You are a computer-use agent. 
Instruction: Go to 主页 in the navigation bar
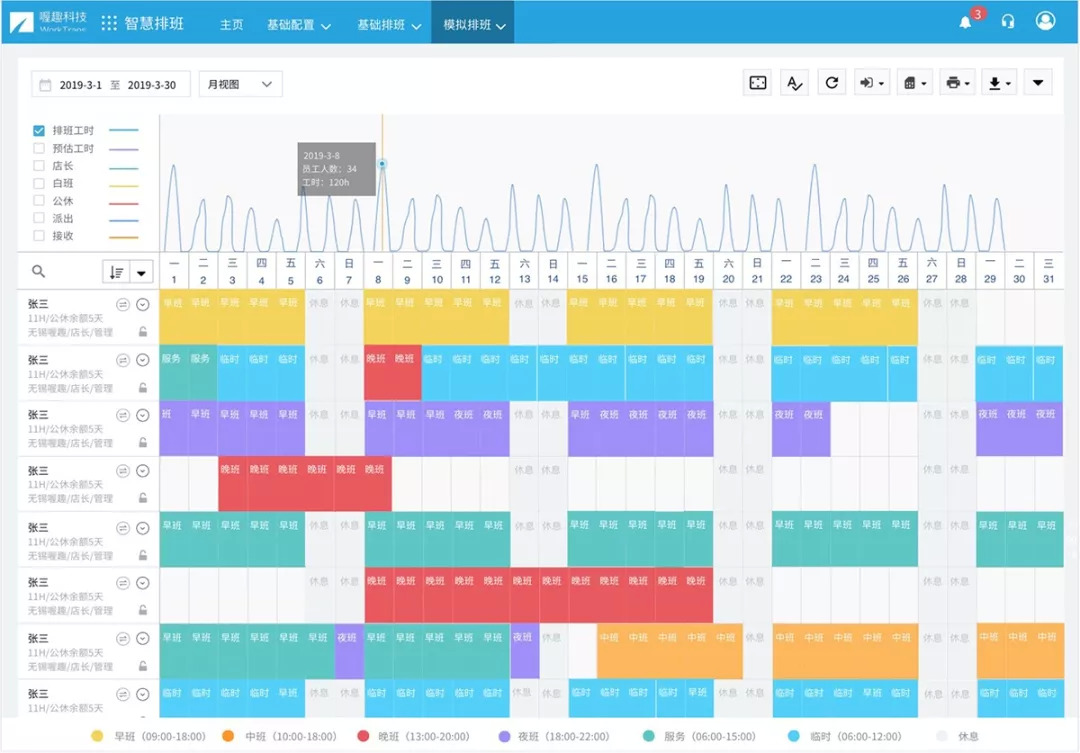tap(231, 25)
